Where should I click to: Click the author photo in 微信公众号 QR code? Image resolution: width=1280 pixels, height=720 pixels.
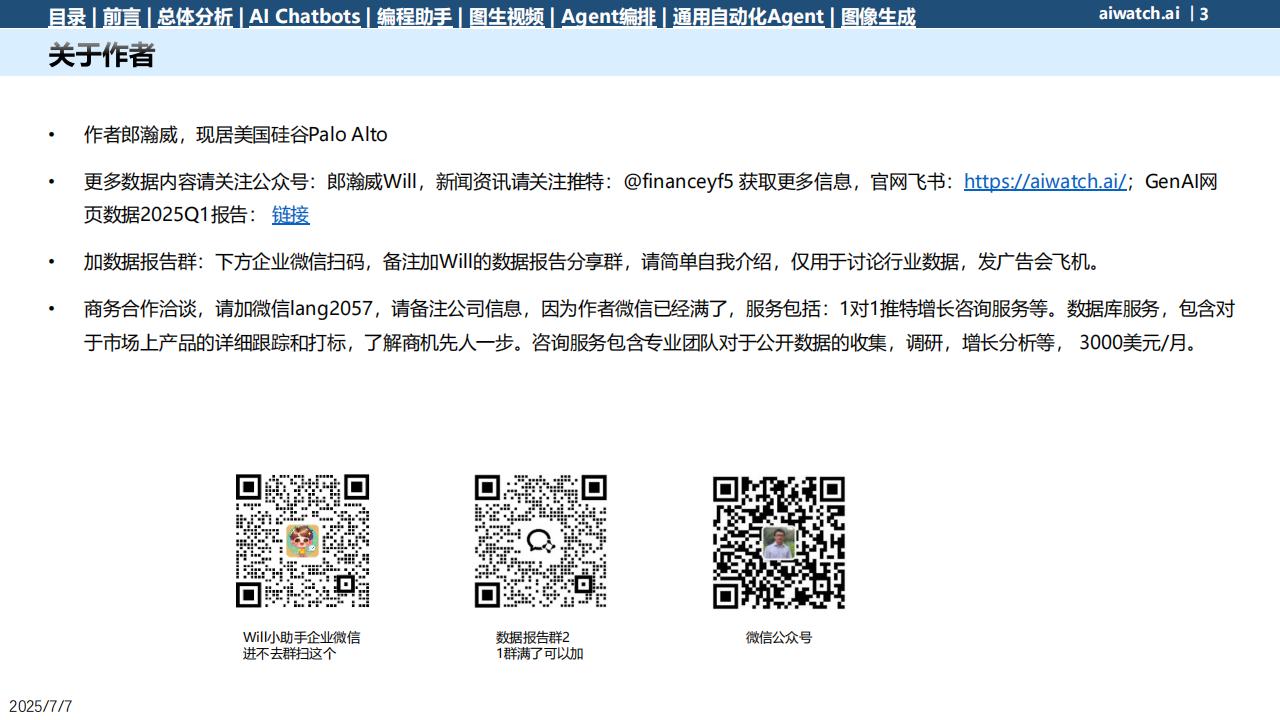tap(779, 542)
